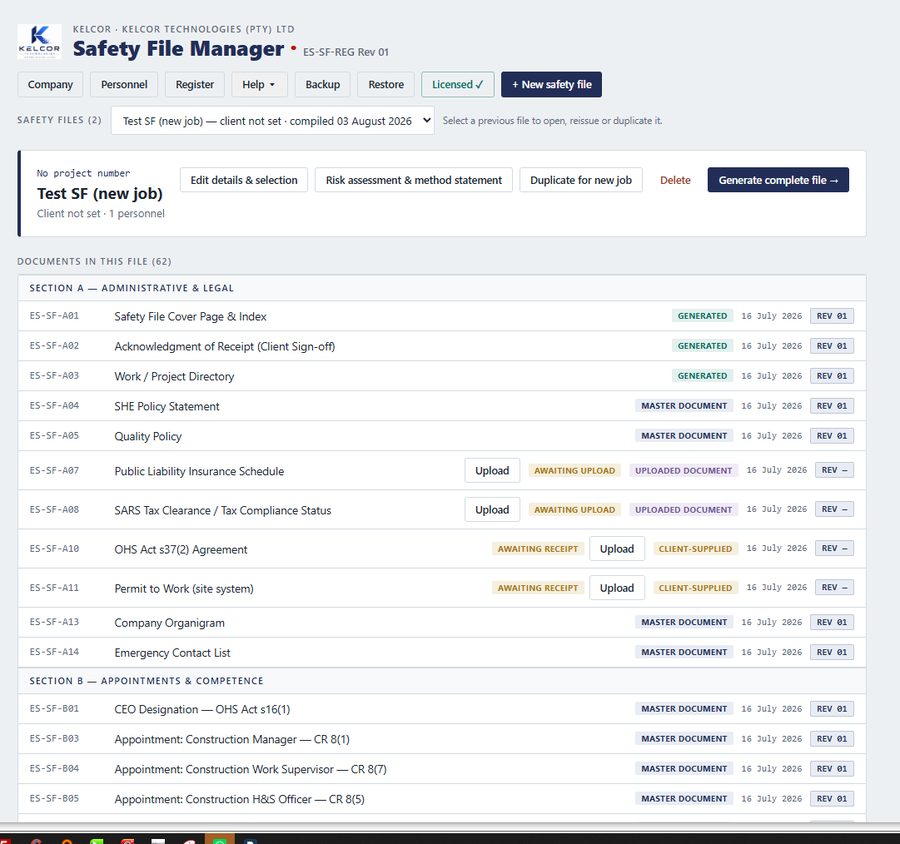Select 'Company Organigram' document name

169,622
